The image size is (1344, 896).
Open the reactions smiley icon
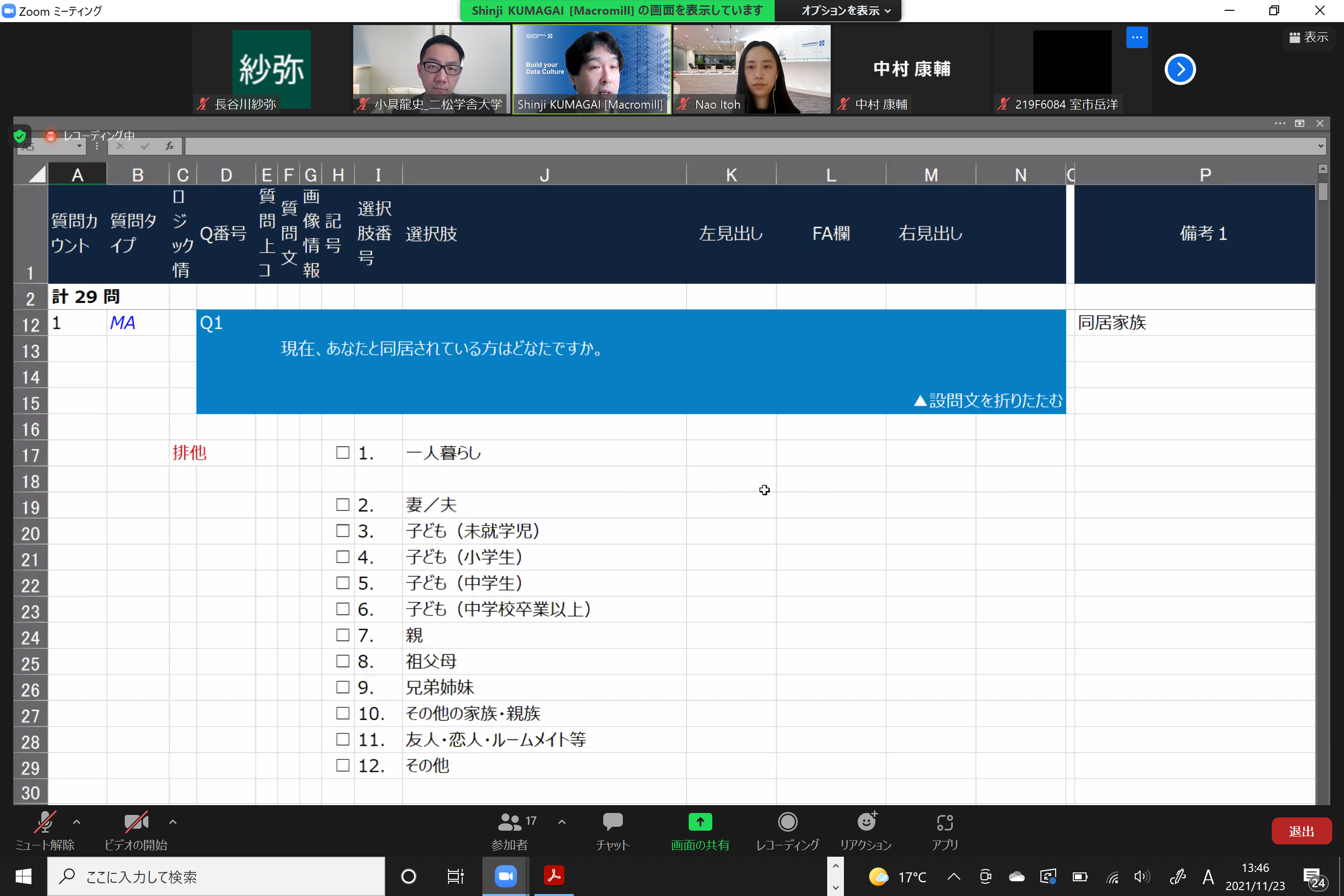point(867,822)
